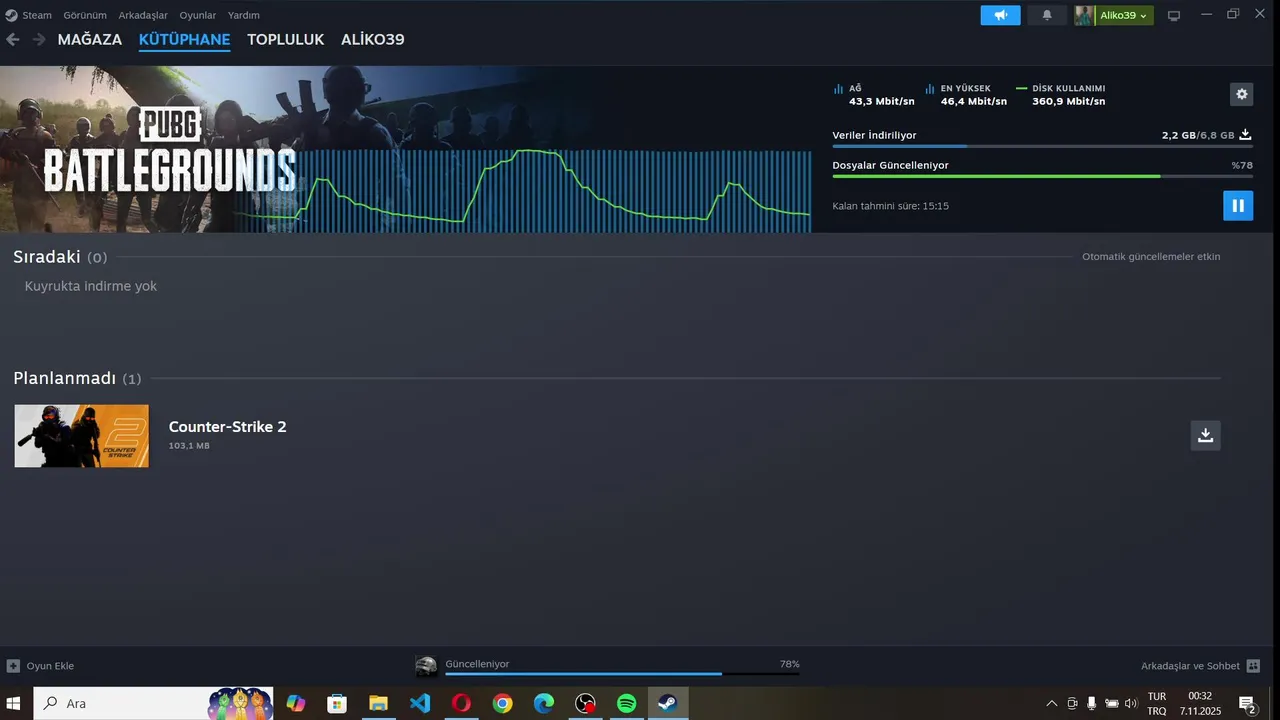
Task: Click the Sıradaki section header
Action: coord(60,257)
